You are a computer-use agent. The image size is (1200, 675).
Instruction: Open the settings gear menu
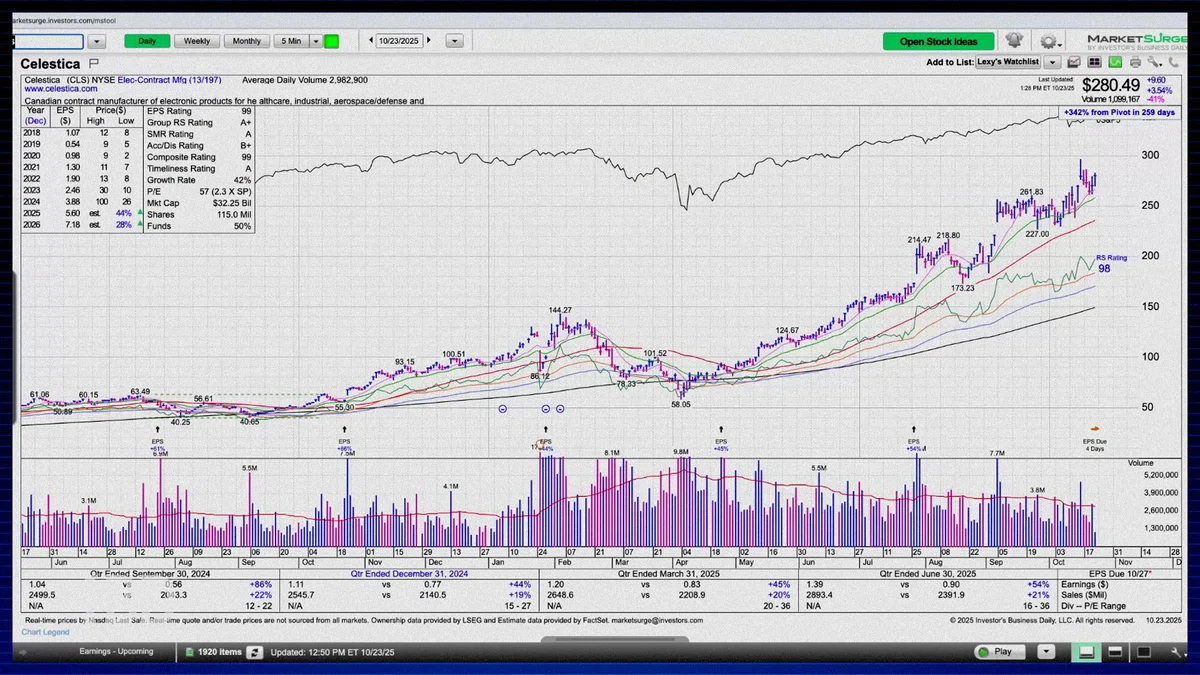(1049, 41)
